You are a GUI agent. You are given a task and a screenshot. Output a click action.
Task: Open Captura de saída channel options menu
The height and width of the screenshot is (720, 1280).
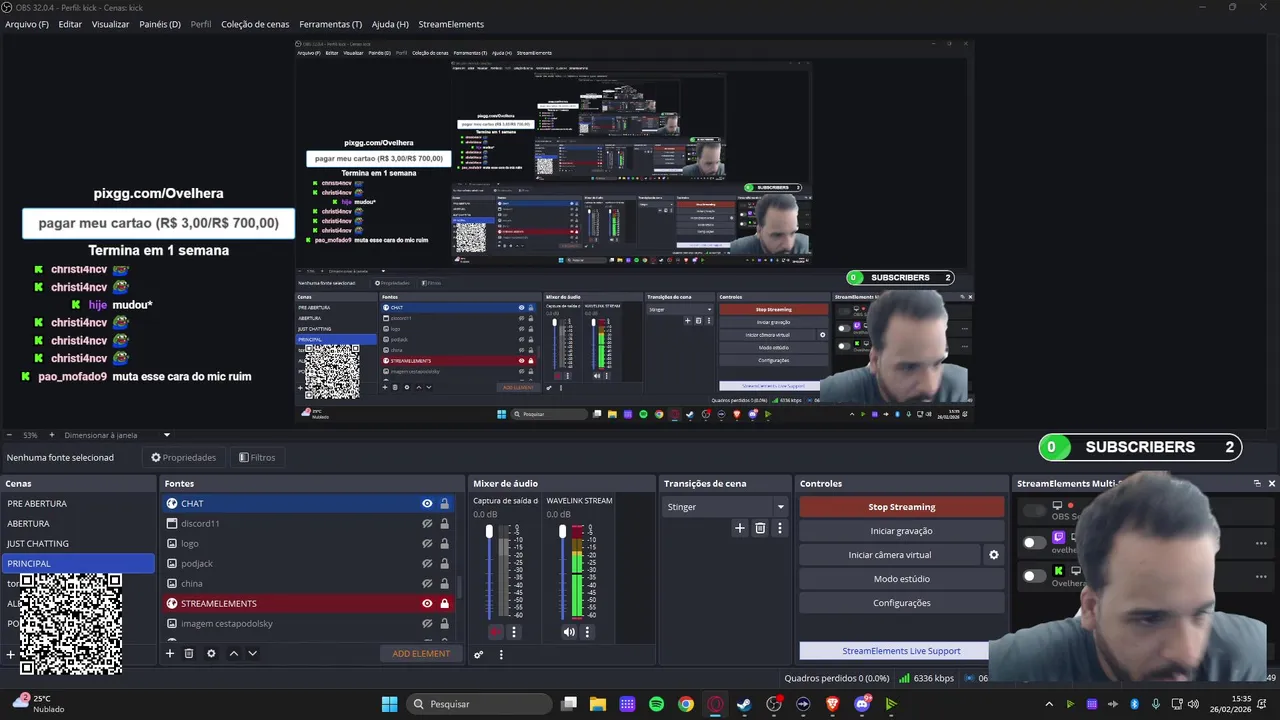point(514,632)
